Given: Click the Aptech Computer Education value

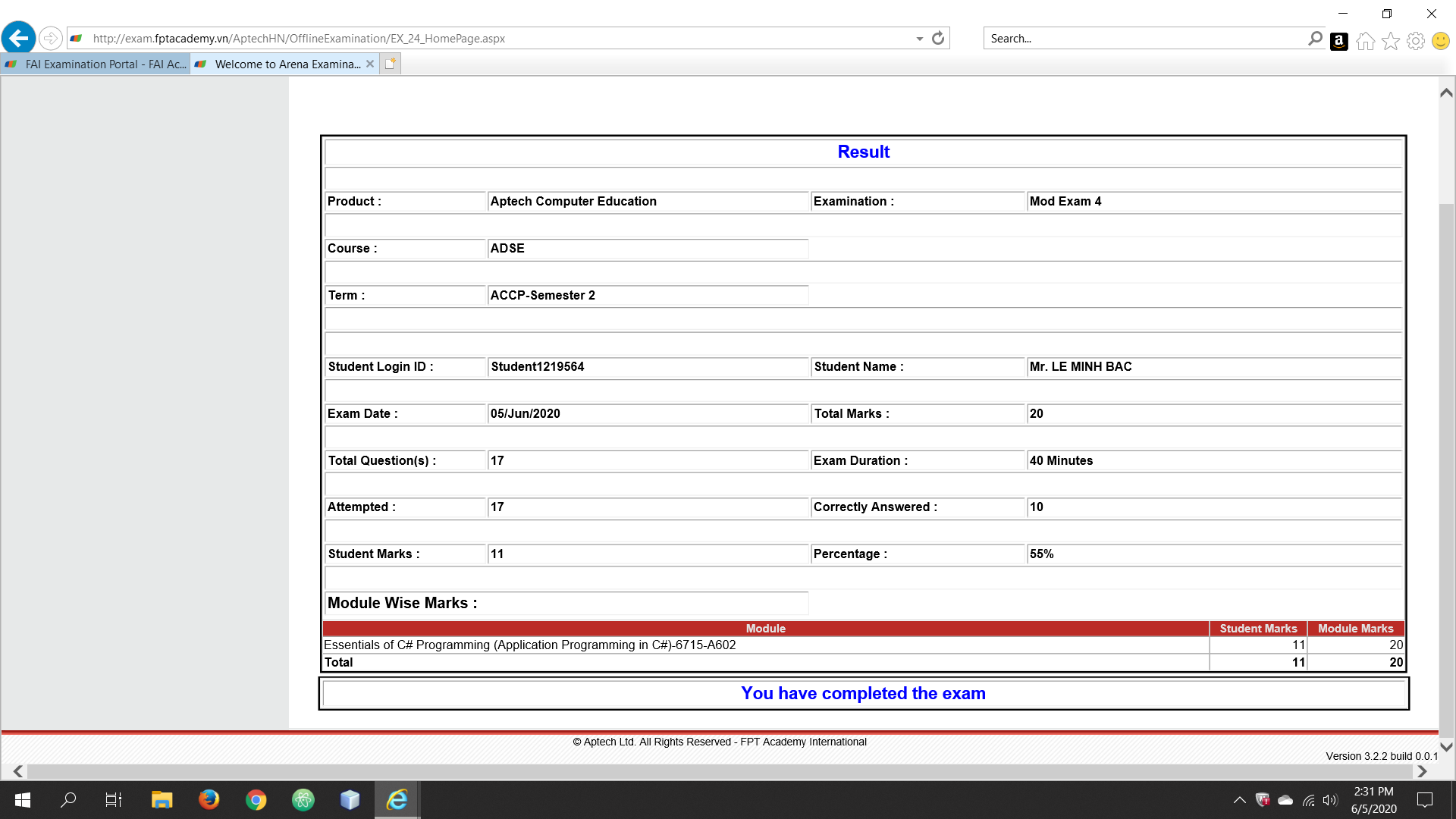Looking at the screenshot, I should click(573, 201).
